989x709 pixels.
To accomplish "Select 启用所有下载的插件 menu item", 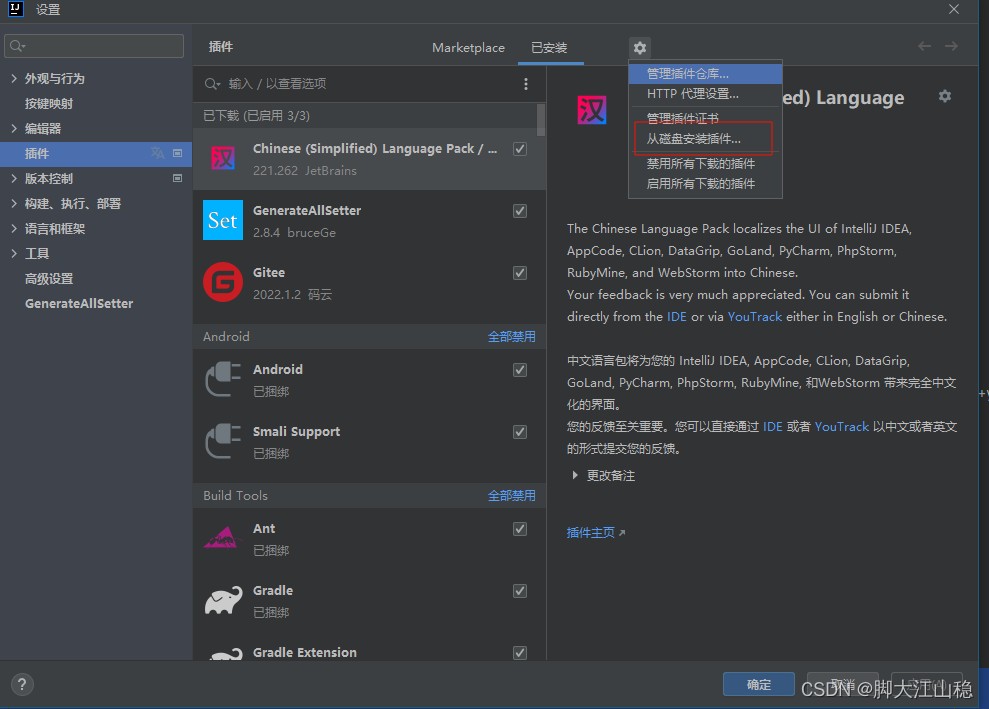I will point(705,184).
